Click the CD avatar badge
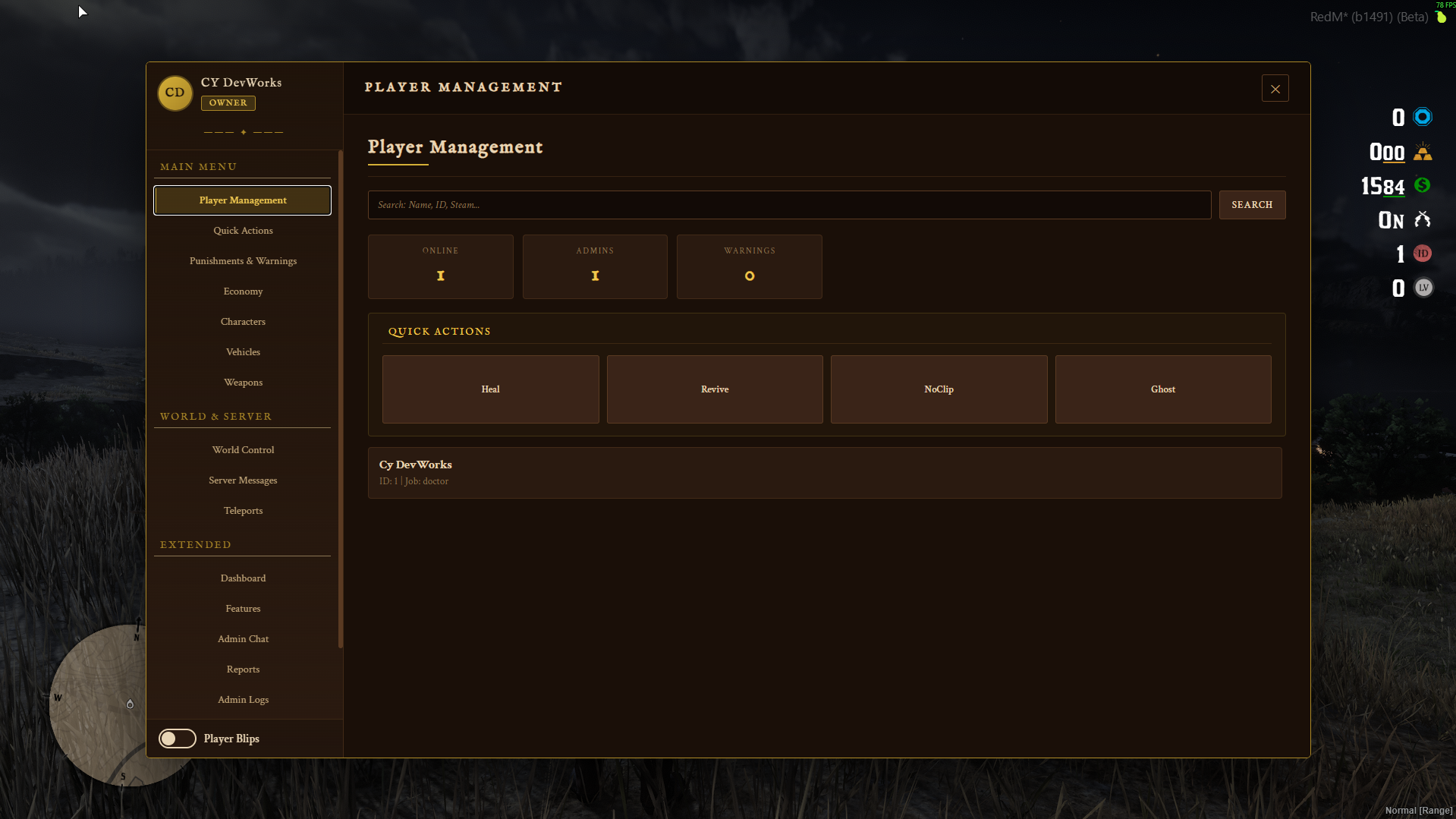Viewport: 1456px width, 819px height. pos(175,93)
